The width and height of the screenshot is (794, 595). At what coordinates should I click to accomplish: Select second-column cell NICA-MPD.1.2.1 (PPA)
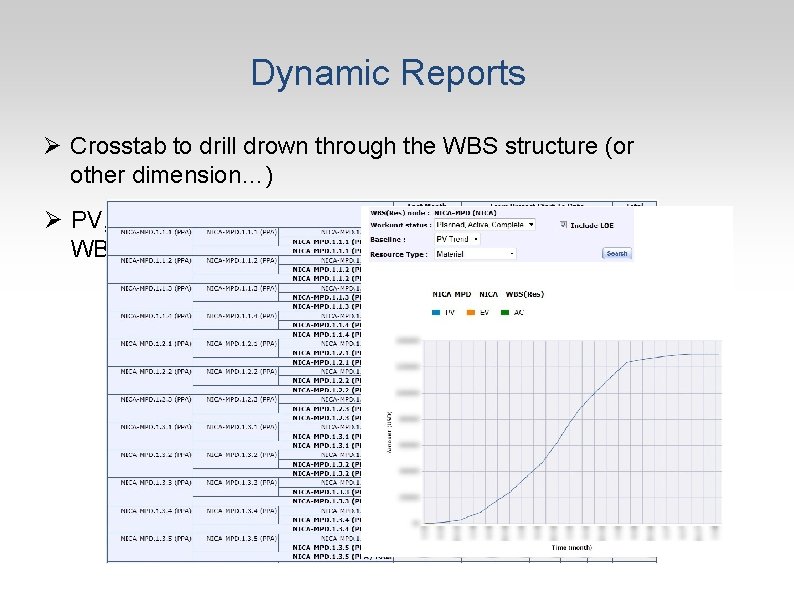[242, 343]
